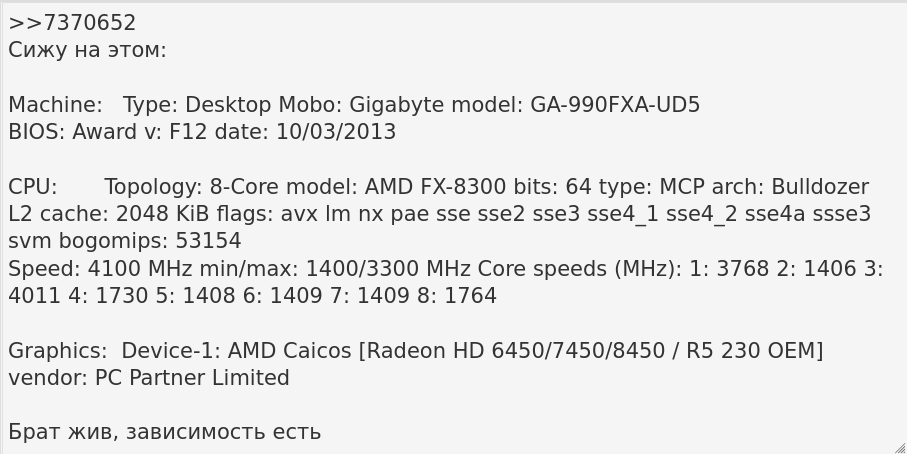Viewport: 907px width, 454px height.
Task: Click the 'GA-990FXA-UD5' model text
Action: click(x=615, y=105)
